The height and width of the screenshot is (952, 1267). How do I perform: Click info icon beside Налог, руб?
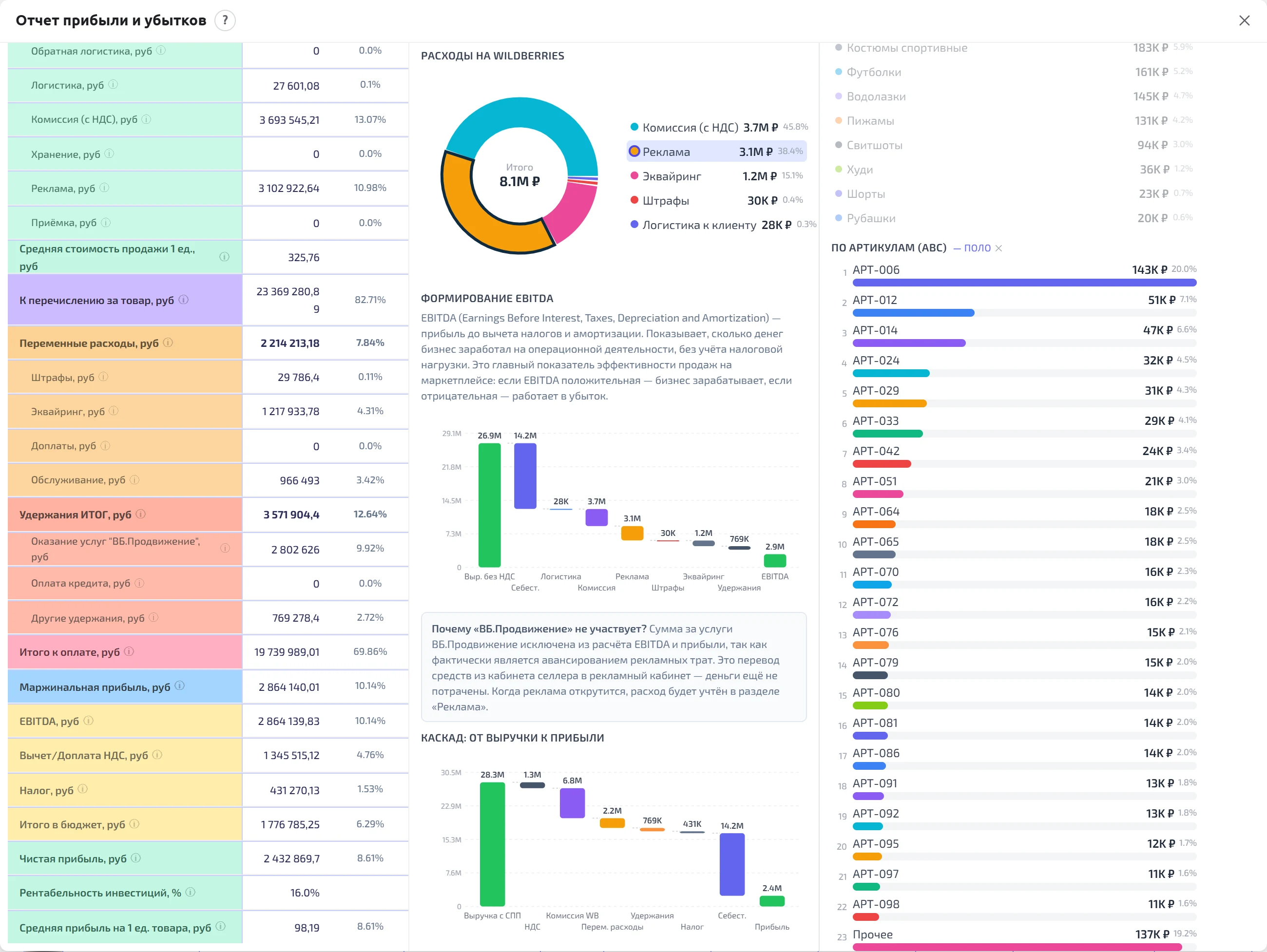82,789
